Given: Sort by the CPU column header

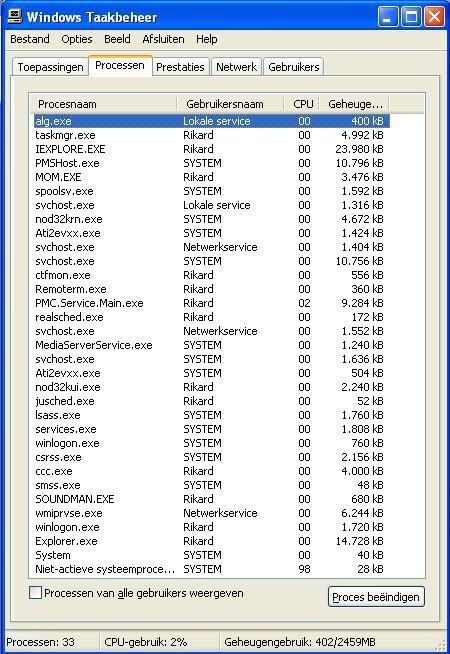Looking at the screenshot, I should pyautogui.click(x=302, y=104).
